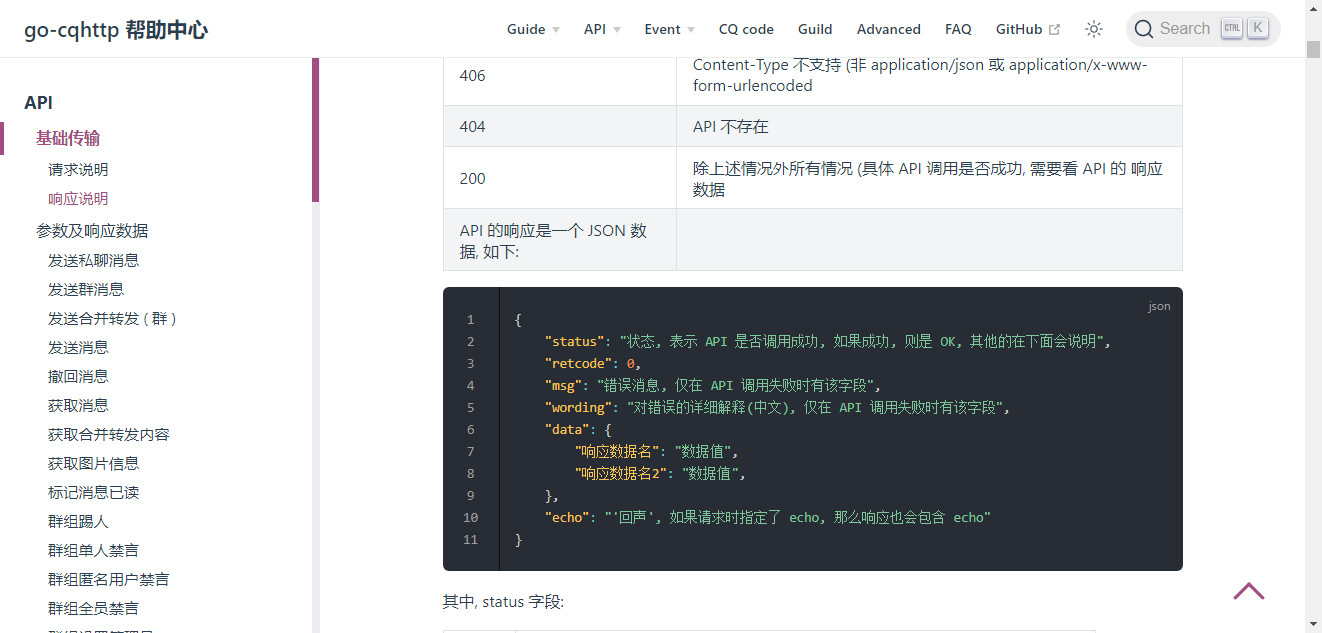Open the Advanced nav item

889,29
